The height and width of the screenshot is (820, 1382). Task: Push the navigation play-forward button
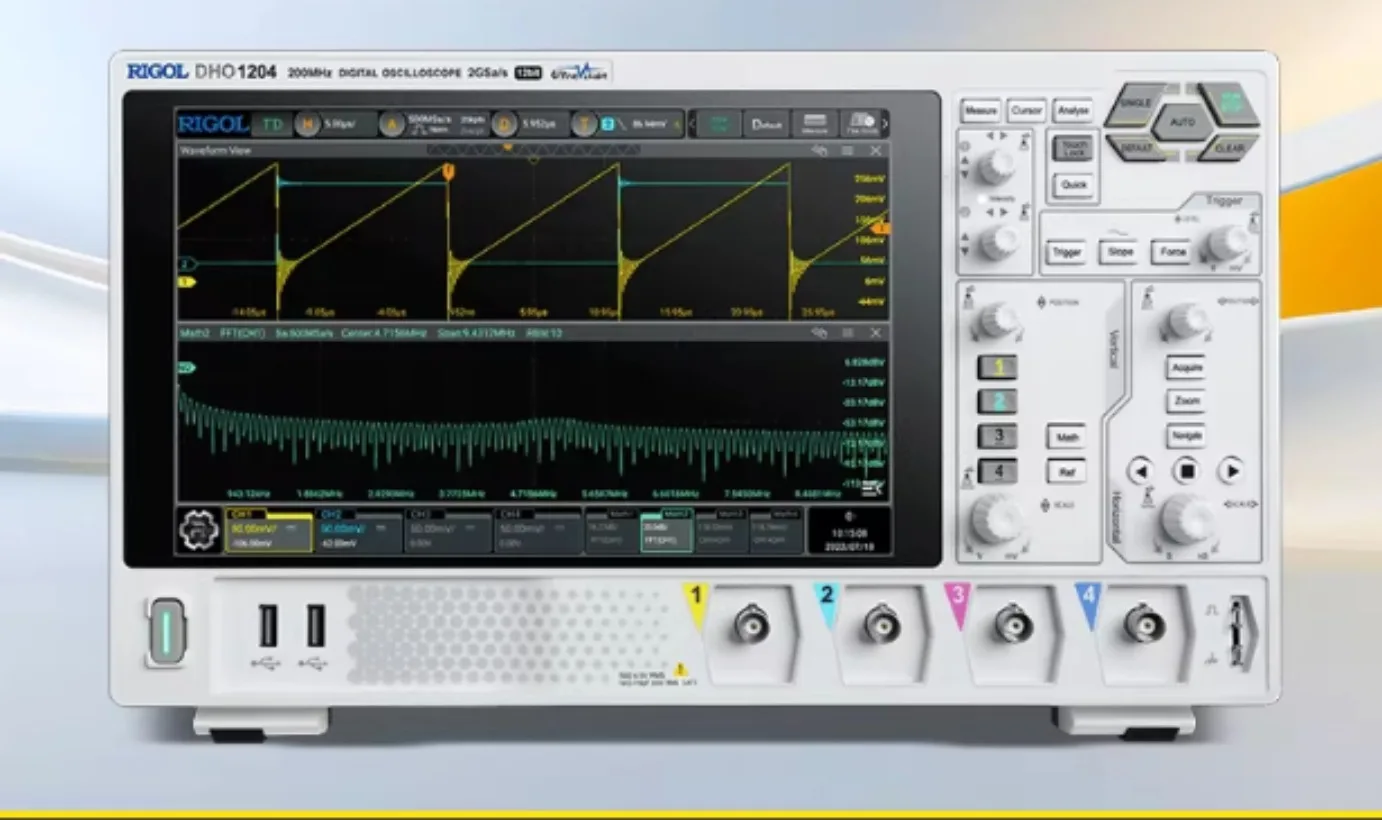tap(1231, 470)
